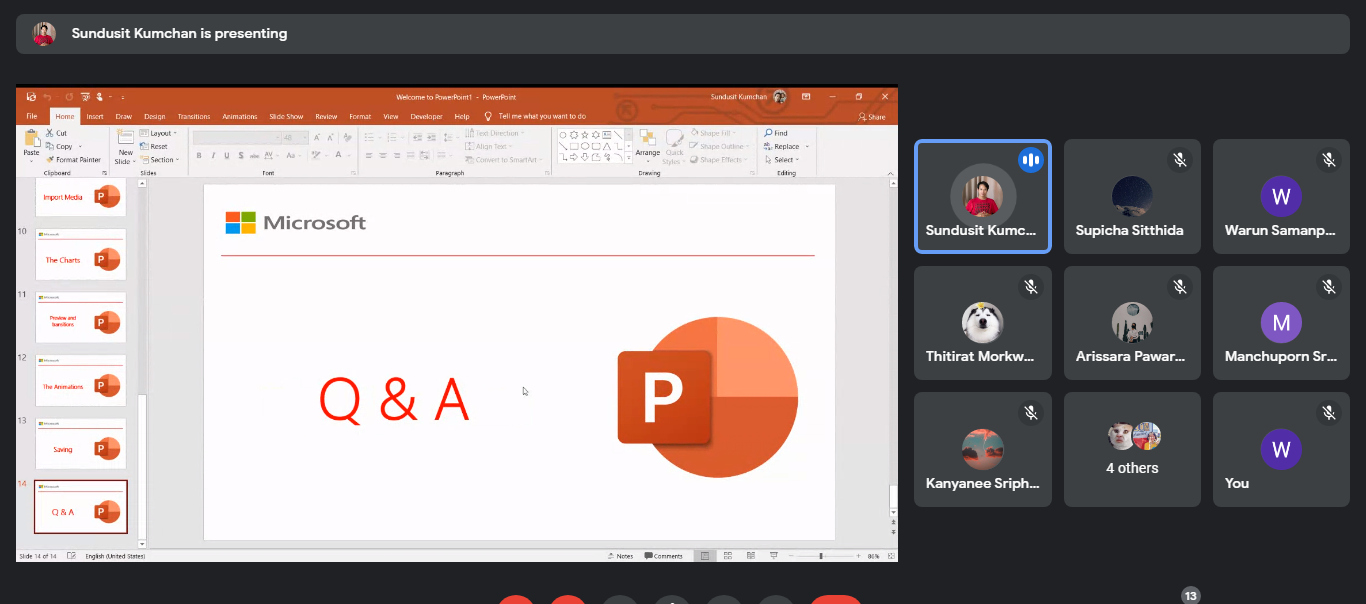Open the font name combo box
1366x604 pixels.
(236, 137)
